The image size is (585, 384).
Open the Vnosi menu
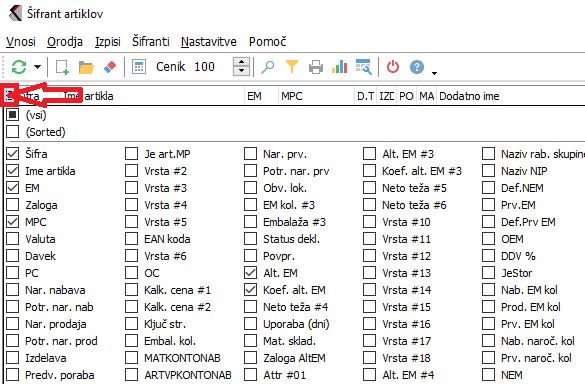click(x=21, y=41)
